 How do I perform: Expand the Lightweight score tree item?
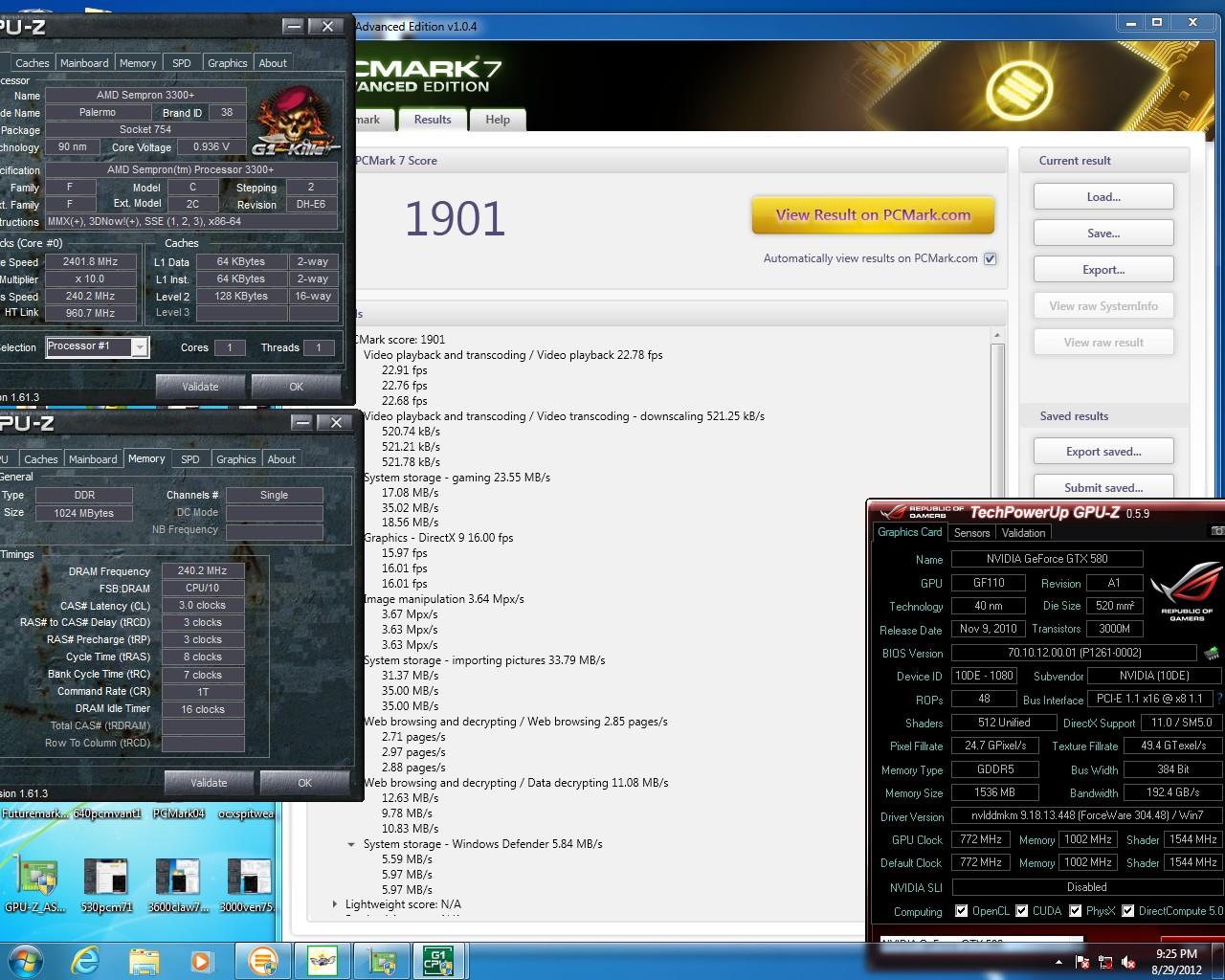pyautogui.click(x=334, y=903)
